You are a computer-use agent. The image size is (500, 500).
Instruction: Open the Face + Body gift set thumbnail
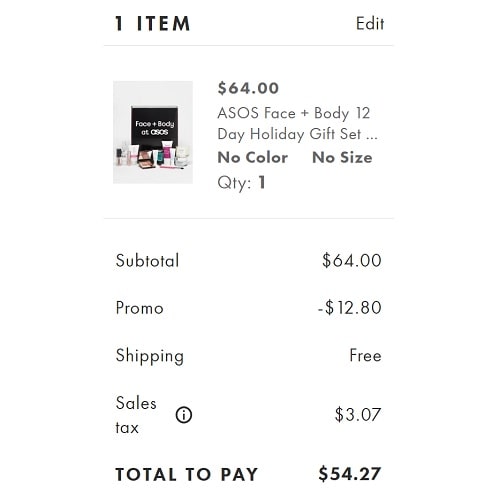click(153, 132)
